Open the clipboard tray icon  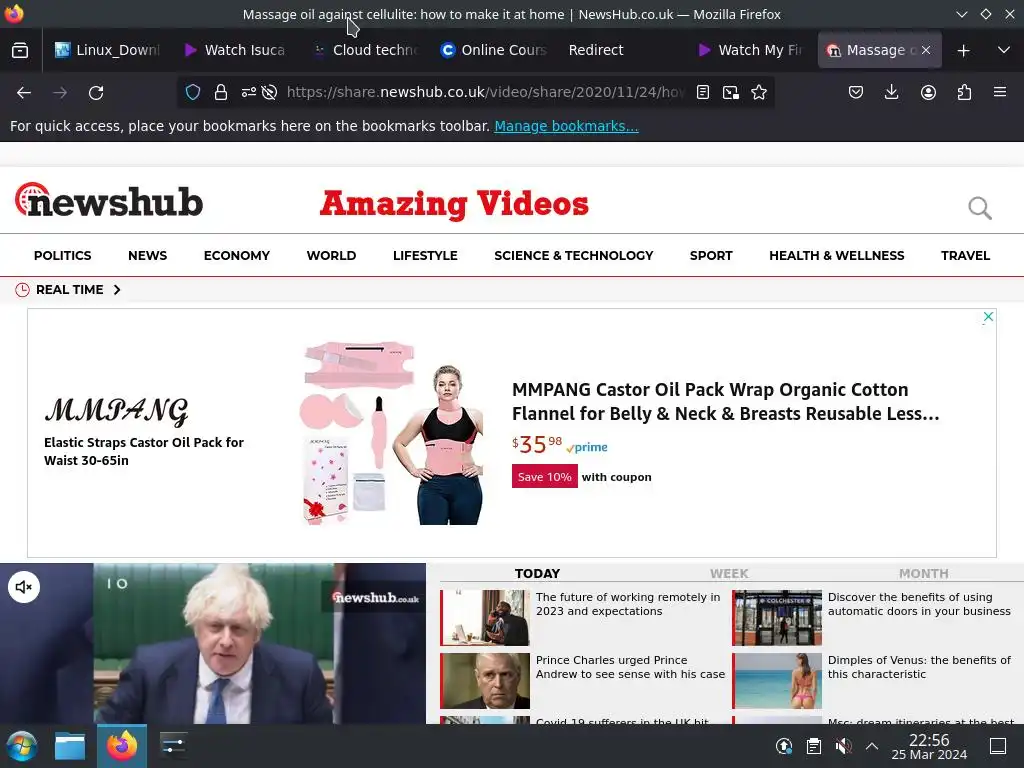coord(814,746)
